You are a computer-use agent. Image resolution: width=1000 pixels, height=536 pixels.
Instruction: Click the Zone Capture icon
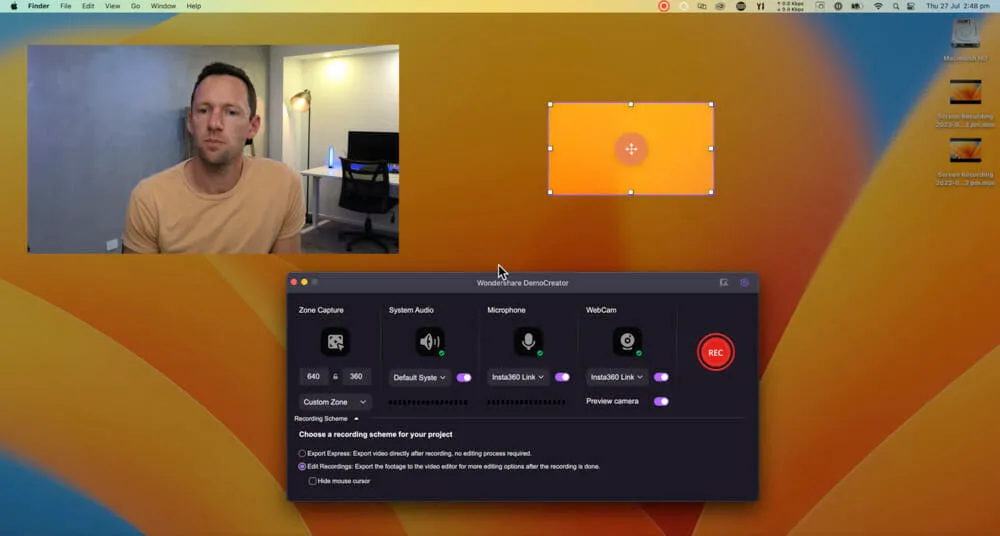[x=335, y=342]
